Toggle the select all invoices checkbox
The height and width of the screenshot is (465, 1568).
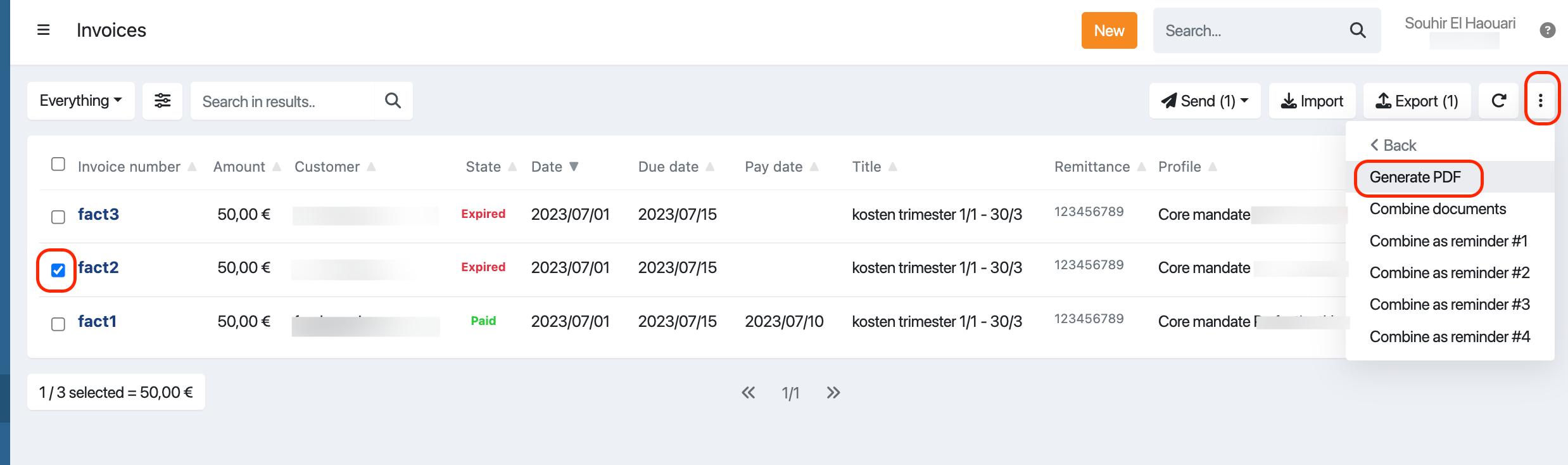pyautogui.click(x=58, y=165)
